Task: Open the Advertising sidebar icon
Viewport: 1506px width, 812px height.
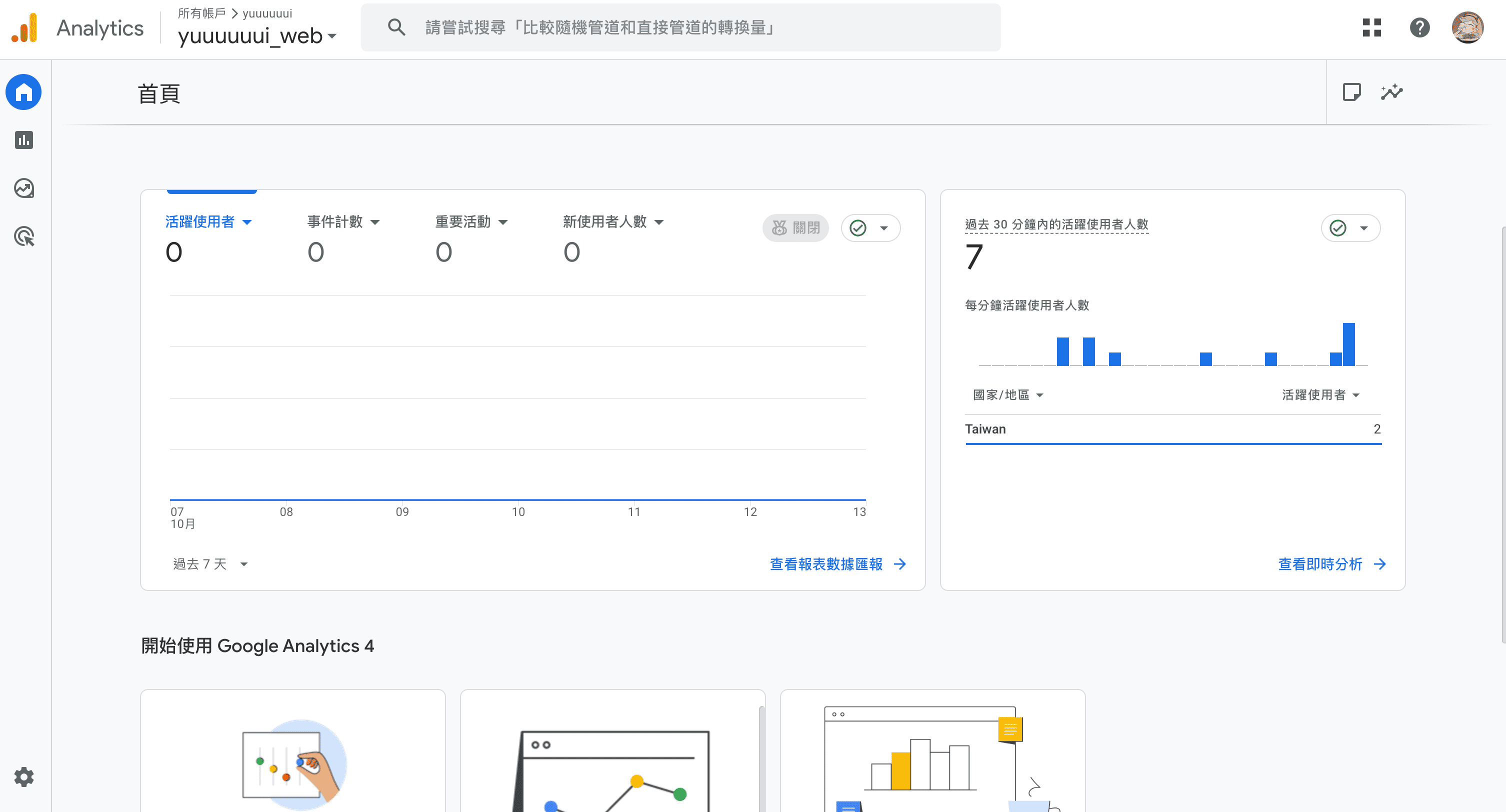Action: (24, 237)
